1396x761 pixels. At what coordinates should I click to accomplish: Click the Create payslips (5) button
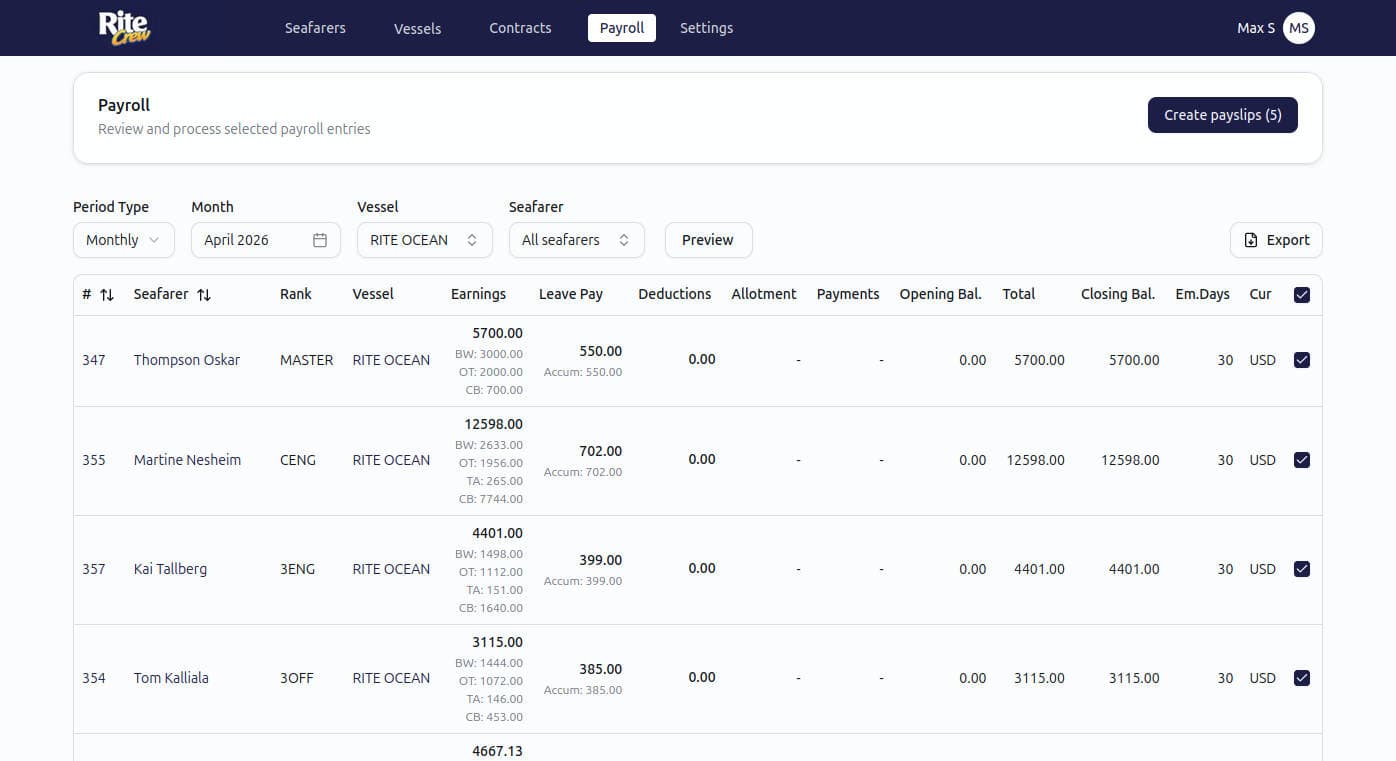(x=1222, y=114)
